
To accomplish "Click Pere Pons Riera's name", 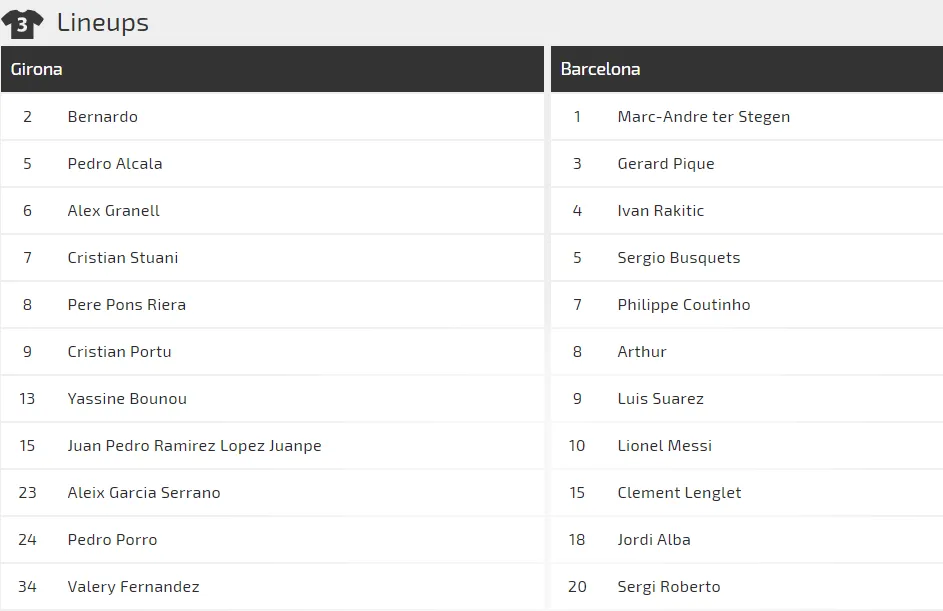I will 127,305.
